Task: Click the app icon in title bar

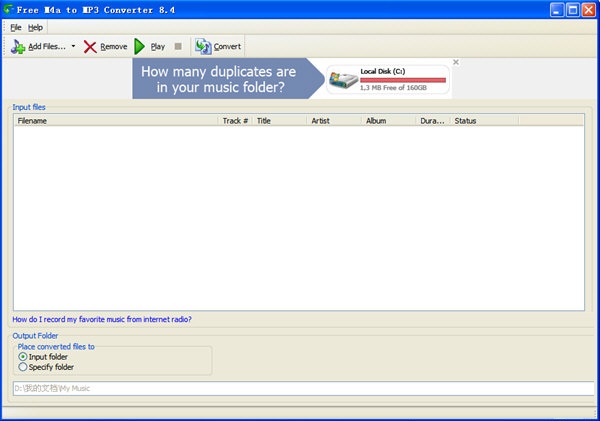Action: click(x=8, y=10)
